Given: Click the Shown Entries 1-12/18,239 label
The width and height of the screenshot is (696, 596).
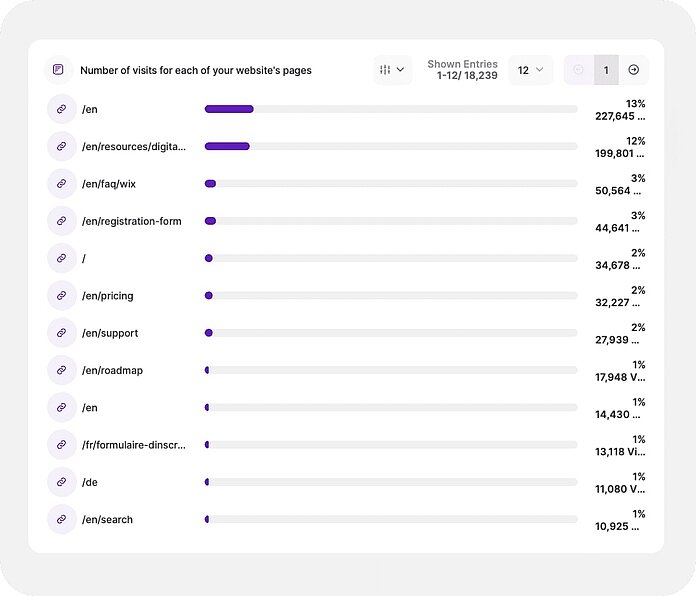Looking at the screenshot, I should coord(461,70).
